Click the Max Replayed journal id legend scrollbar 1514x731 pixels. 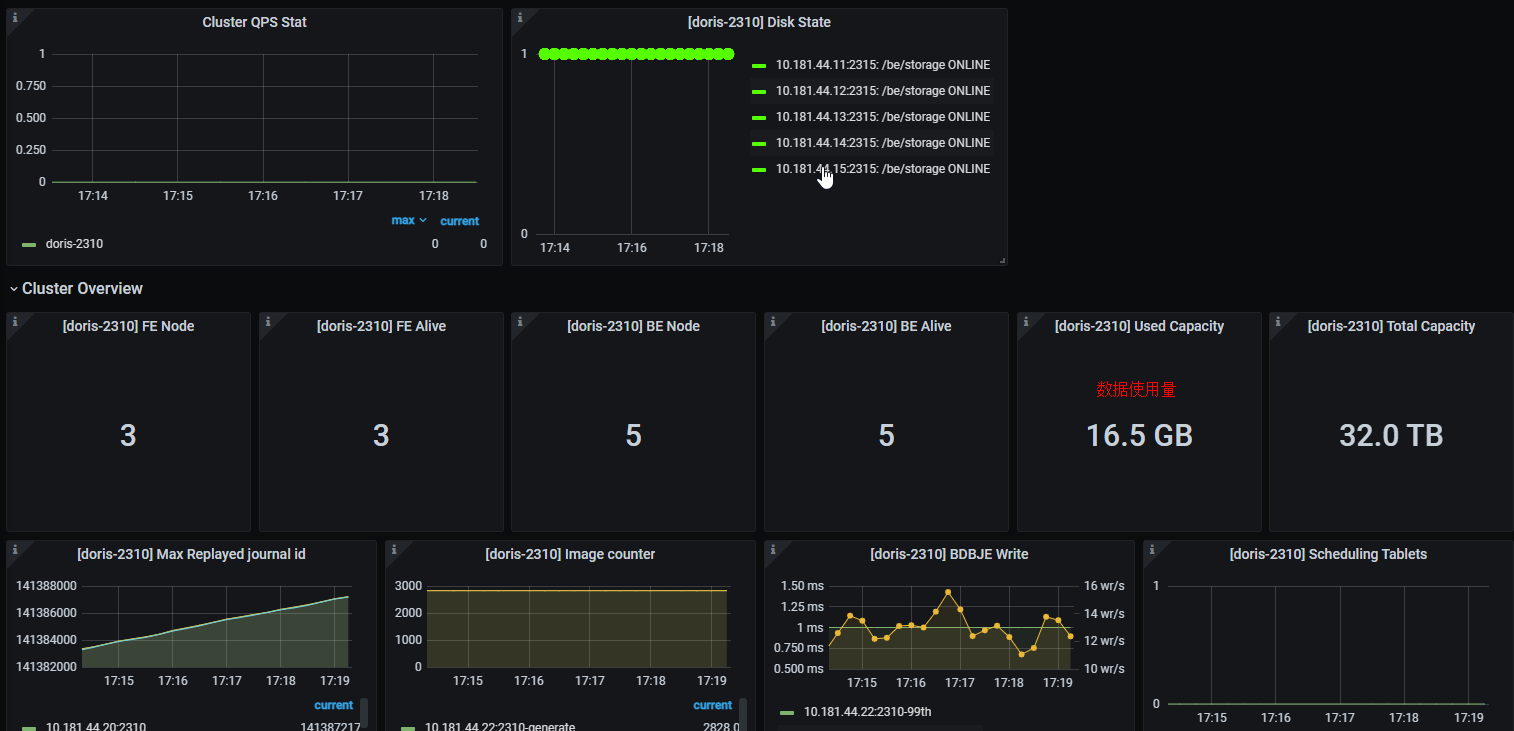[364, 714]
